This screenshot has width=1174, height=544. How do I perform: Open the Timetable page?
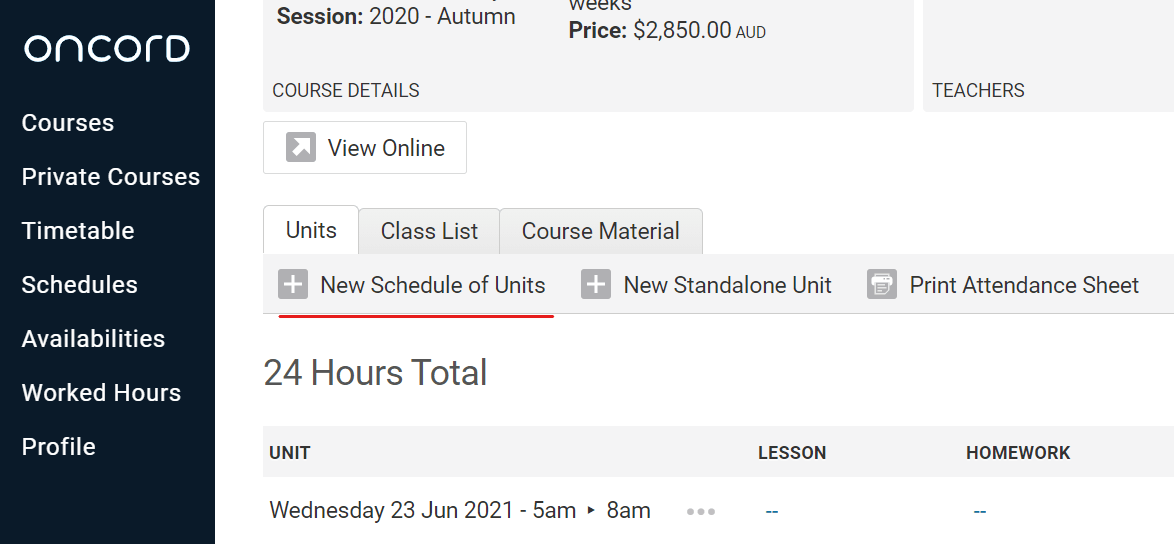click(78, 231)
